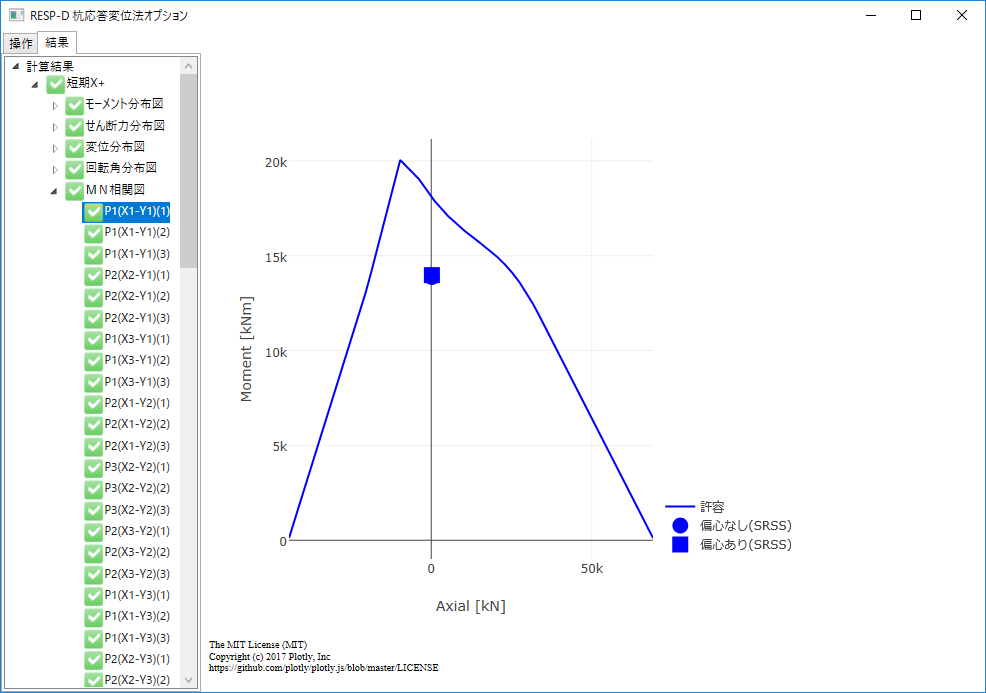986x693 pixels.
Task: Select the P1(X3-Y1)(3) tree item
Action: (x=137, y=382)
